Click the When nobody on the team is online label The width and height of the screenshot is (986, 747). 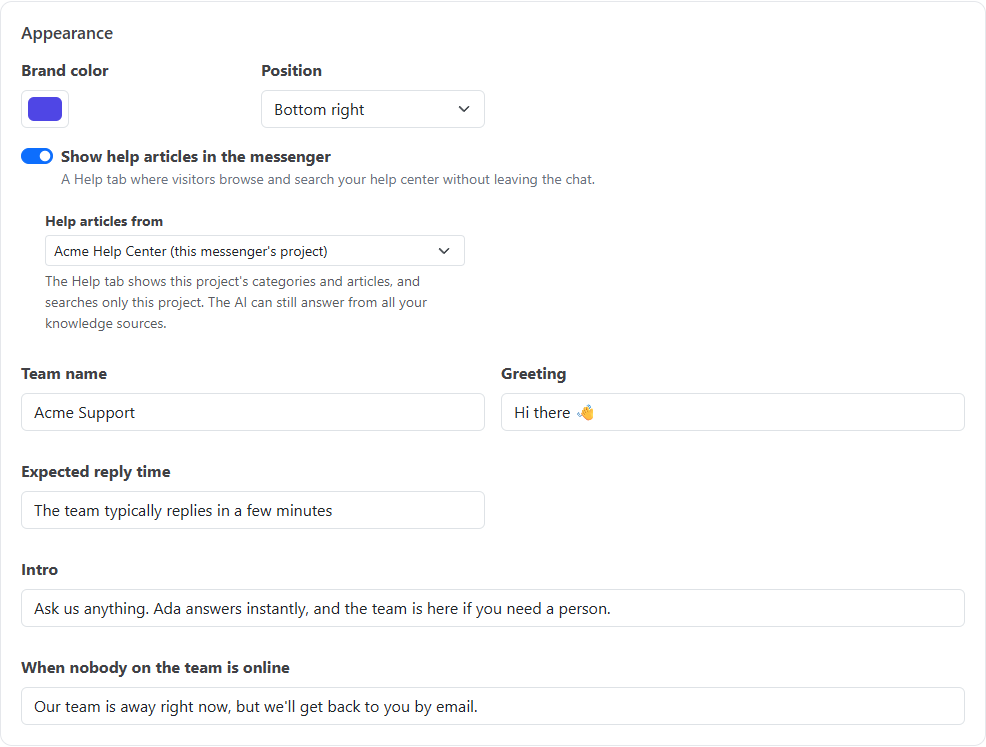155,668
